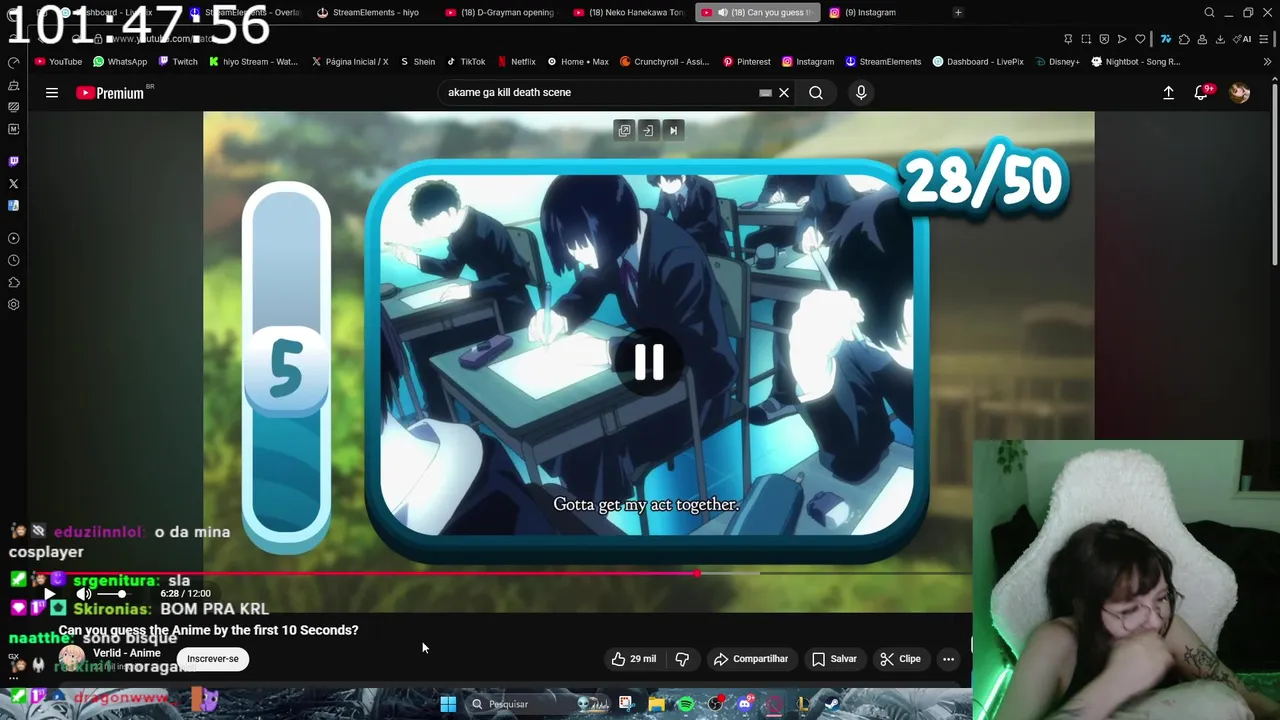Click the magnifier search button beside query
1280x720 pixels.
click(816, 93)
